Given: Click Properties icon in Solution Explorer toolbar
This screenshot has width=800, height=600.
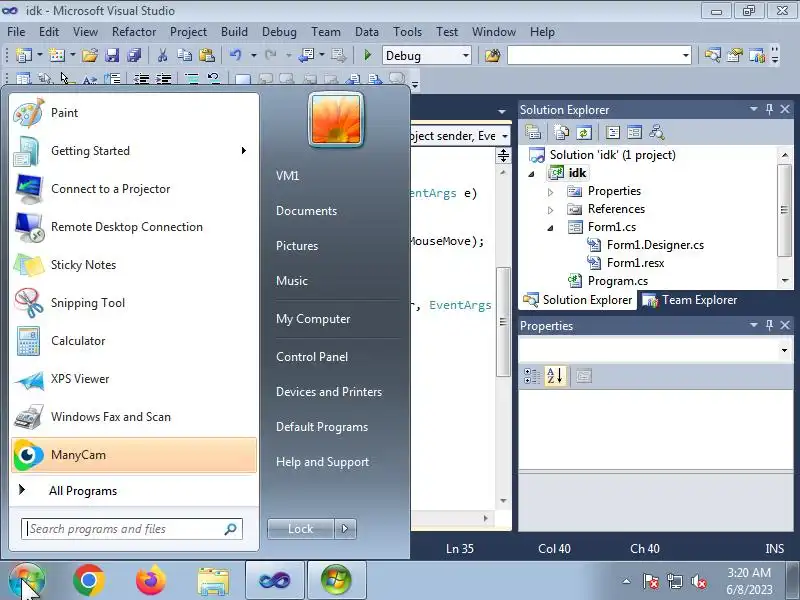Looking at the screenshot, I should (x=533, y=133).
